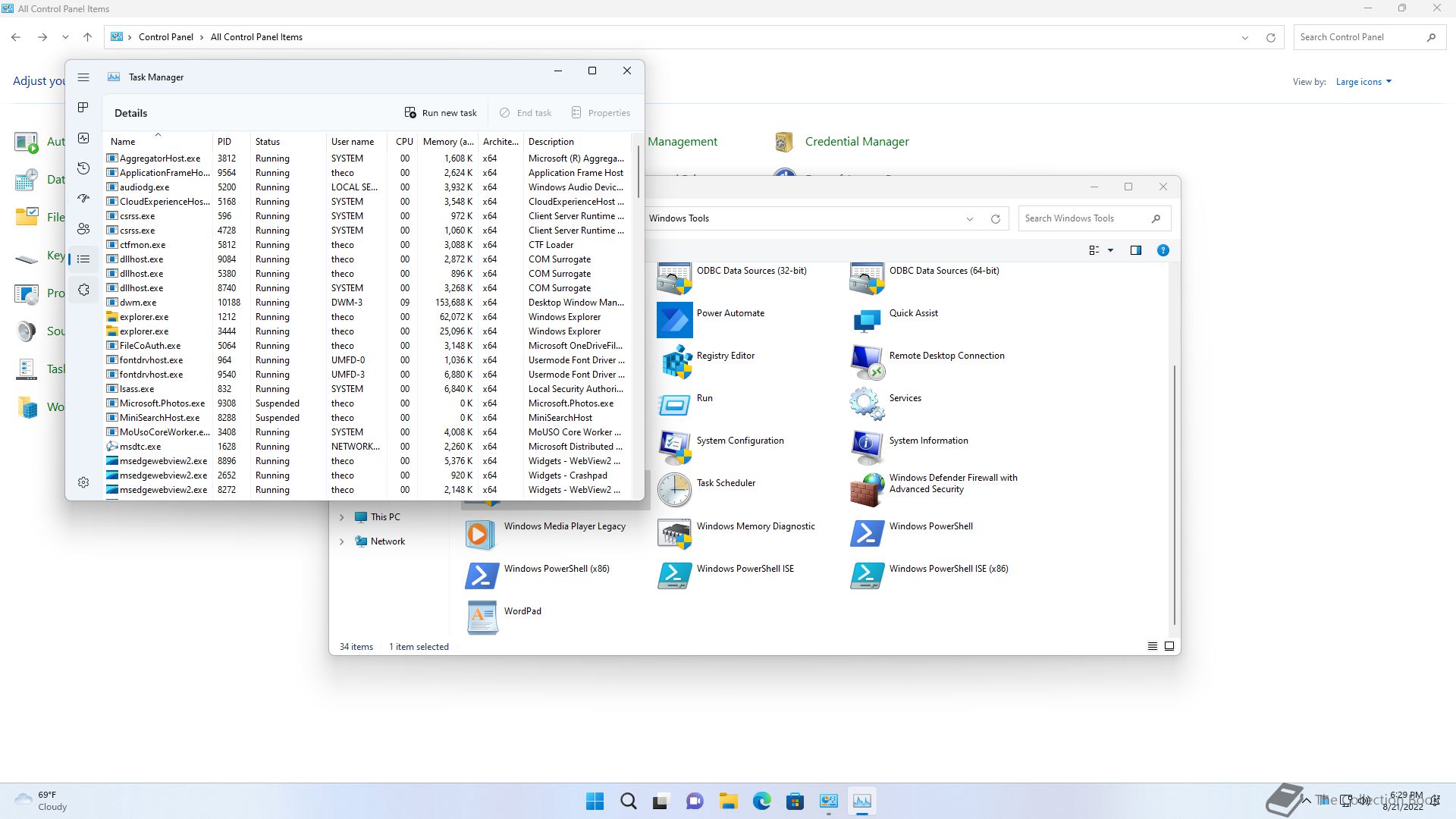Open view layout dropdown in Windows Tools
The image size is (1456, 819).
(1111, 250)
